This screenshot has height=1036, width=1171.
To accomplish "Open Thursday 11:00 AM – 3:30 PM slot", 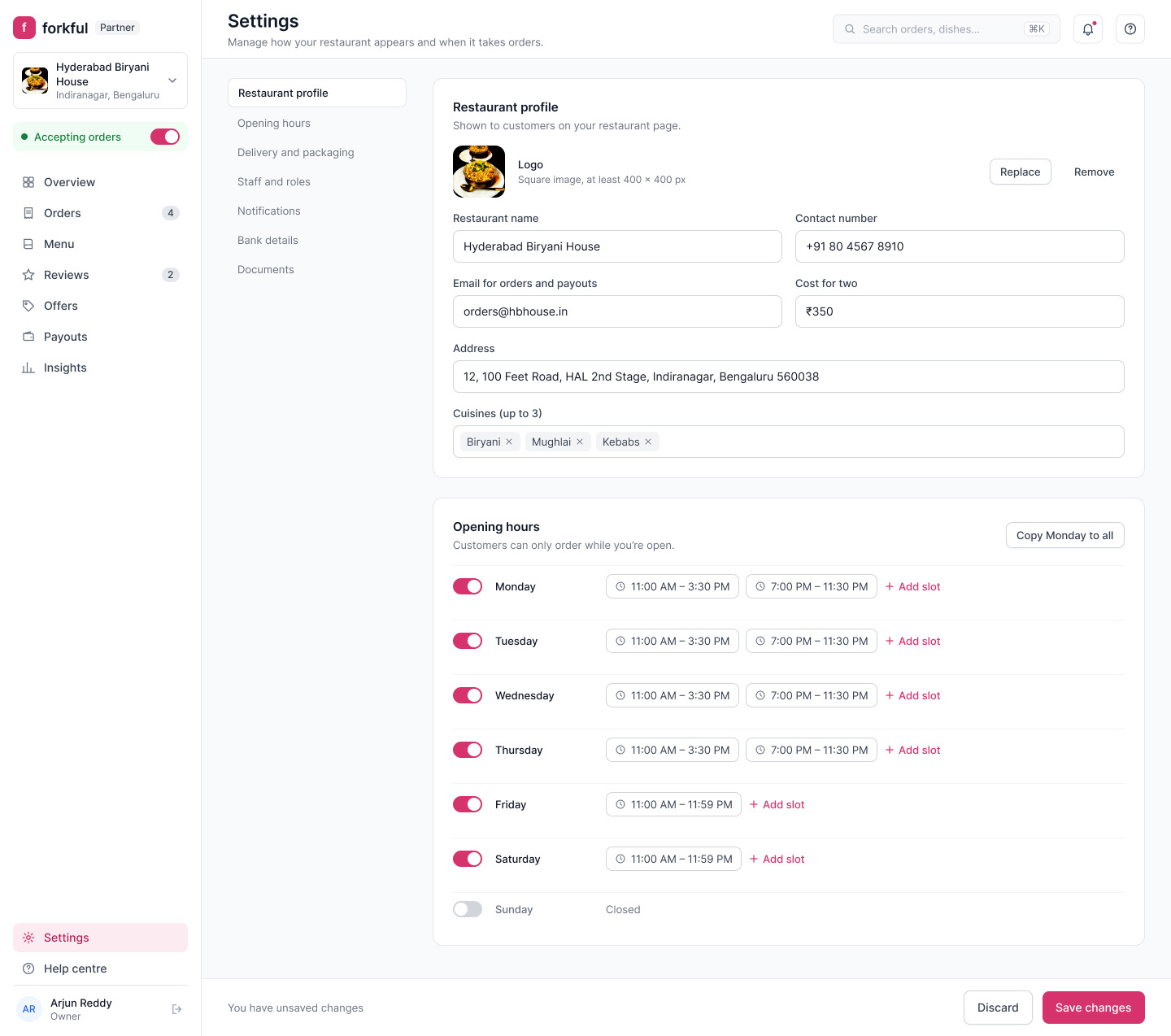I will point(673,750).
